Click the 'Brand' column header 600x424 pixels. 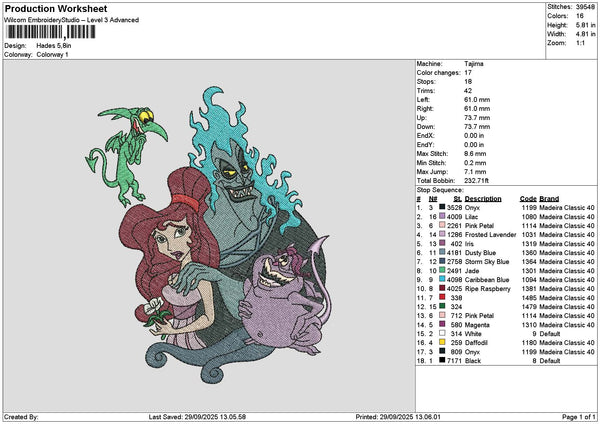coord(549,199)
